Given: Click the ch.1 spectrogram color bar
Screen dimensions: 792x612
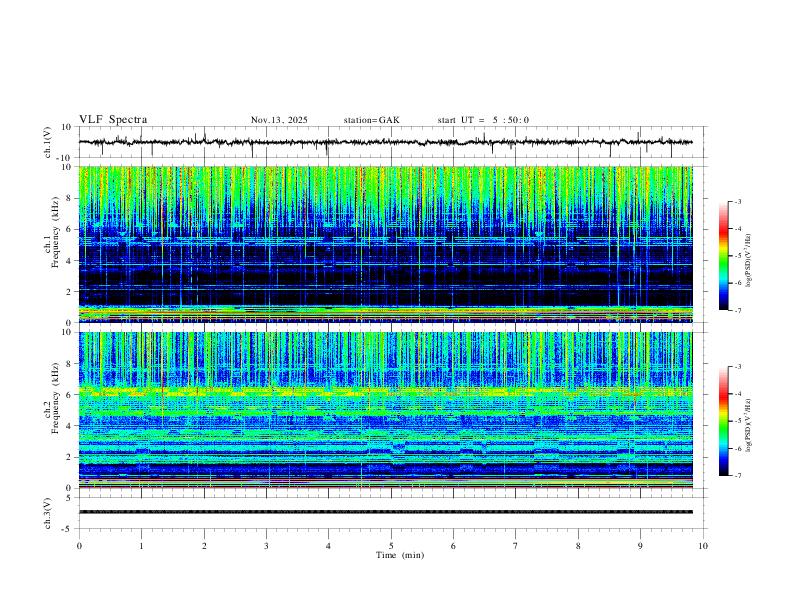Looking at the screenshot, I should (724, 256).
